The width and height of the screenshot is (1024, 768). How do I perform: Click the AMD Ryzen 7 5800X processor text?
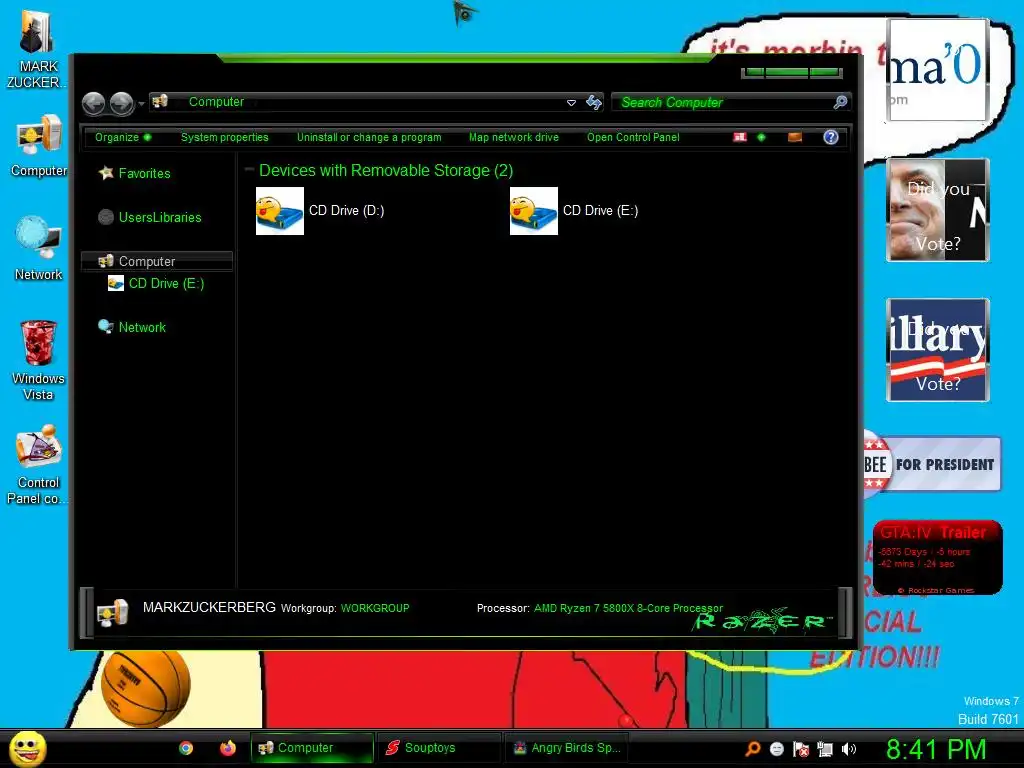(628, 608)
